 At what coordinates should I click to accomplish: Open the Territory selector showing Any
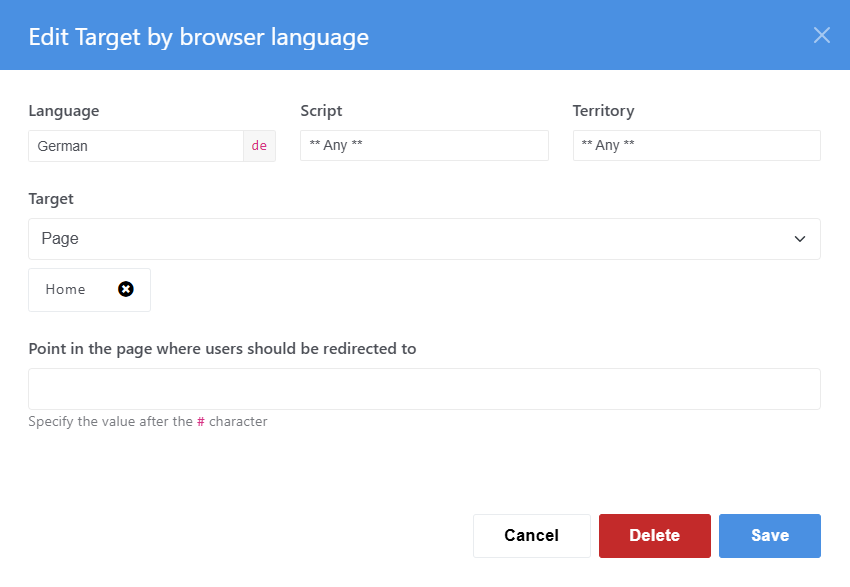697,145
